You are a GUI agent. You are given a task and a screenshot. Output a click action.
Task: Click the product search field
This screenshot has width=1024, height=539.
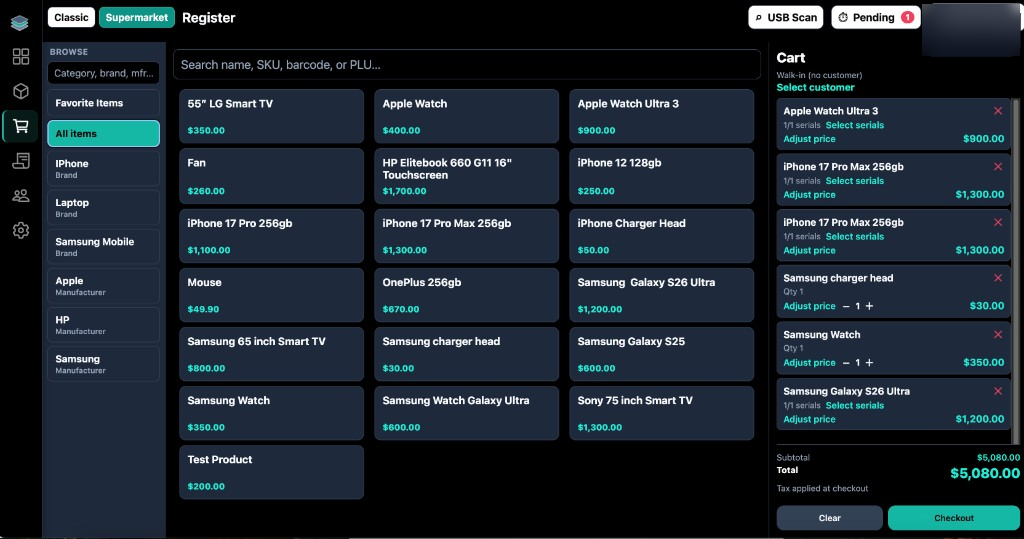click(466, 65)
